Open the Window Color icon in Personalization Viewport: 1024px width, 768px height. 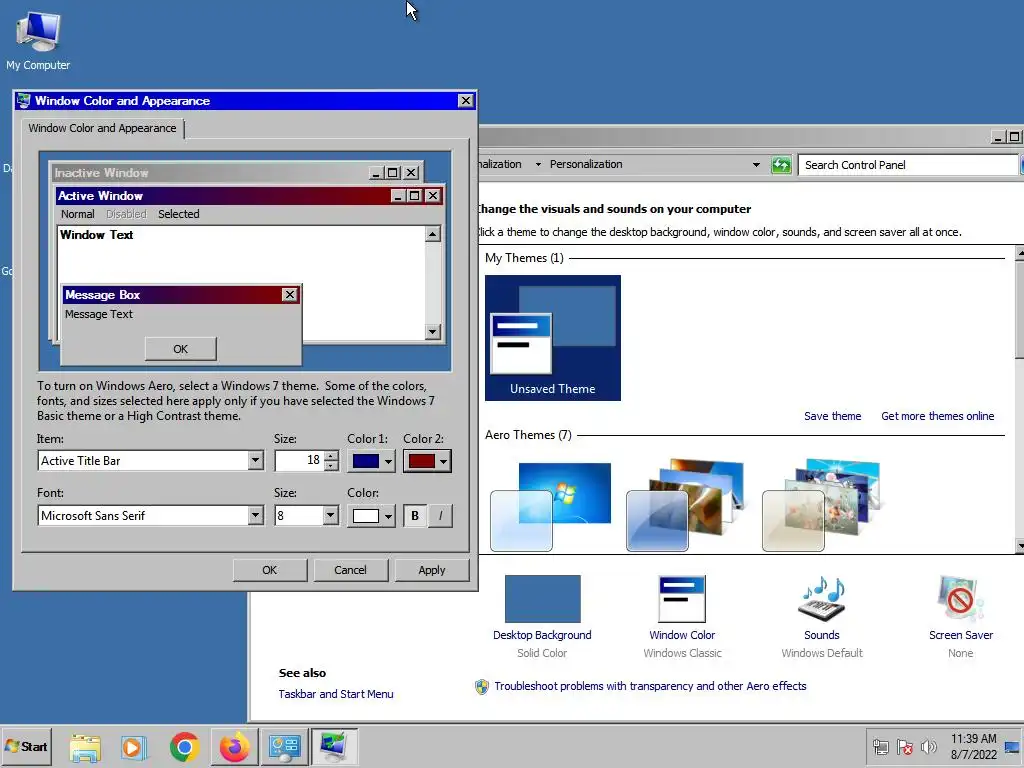coord(682,599)
